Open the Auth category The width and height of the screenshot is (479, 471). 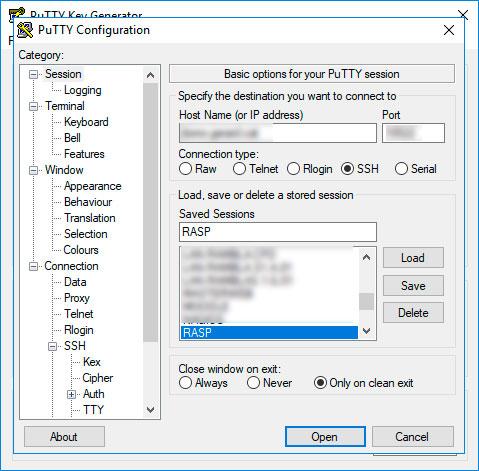94,394
